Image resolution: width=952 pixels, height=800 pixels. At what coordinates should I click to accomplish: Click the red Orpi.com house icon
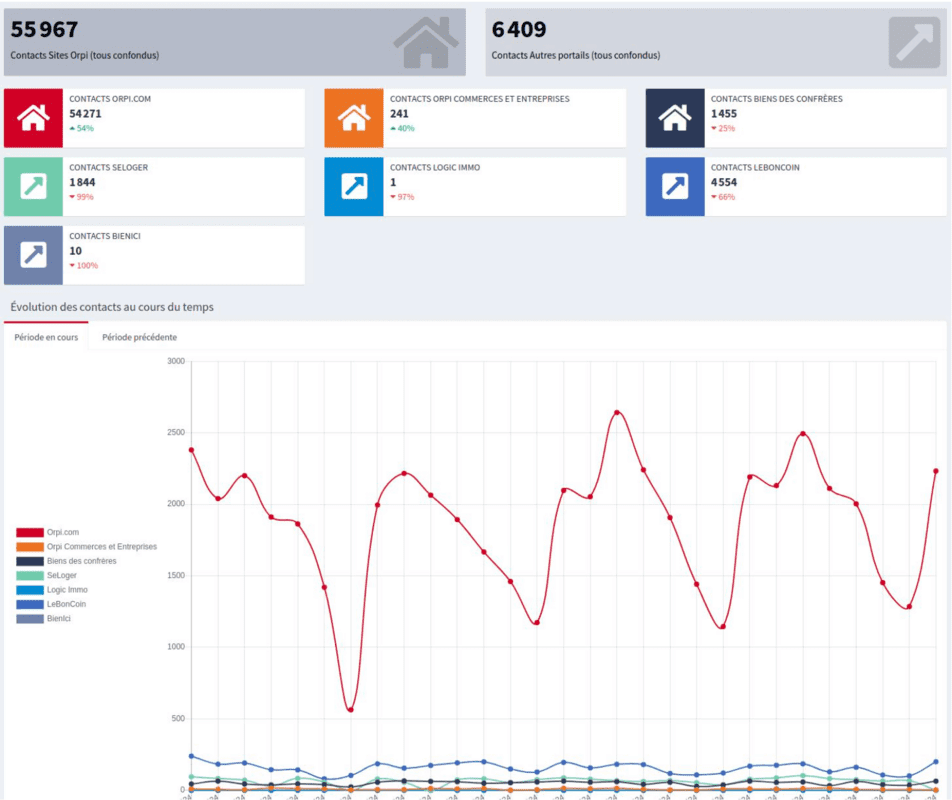pos(34,118)
